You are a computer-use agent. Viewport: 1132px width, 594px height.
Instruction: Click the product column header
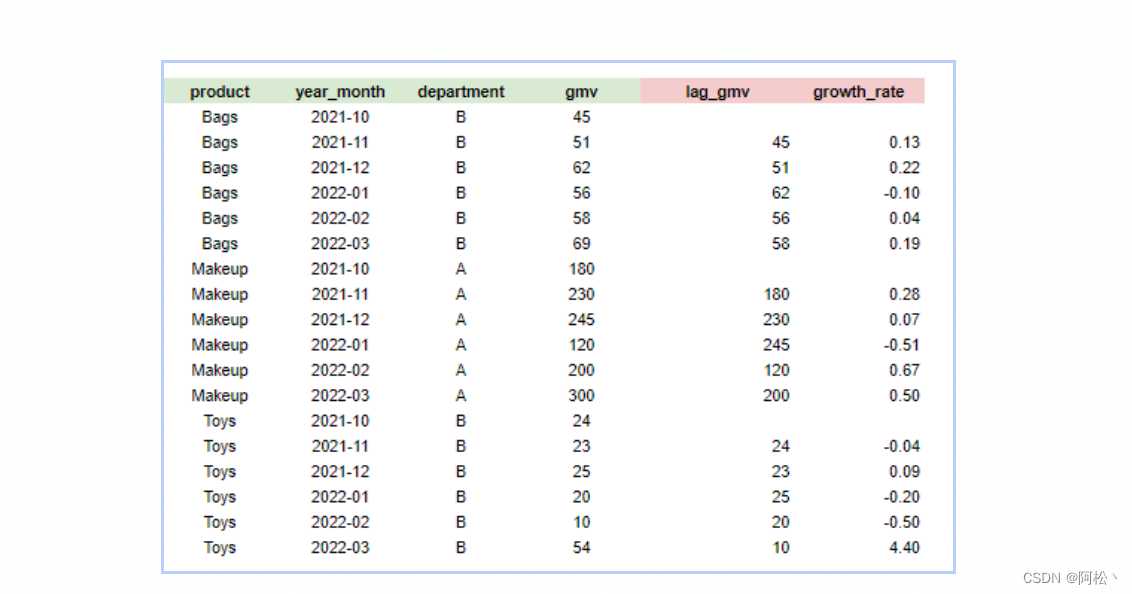pos(219,92)
